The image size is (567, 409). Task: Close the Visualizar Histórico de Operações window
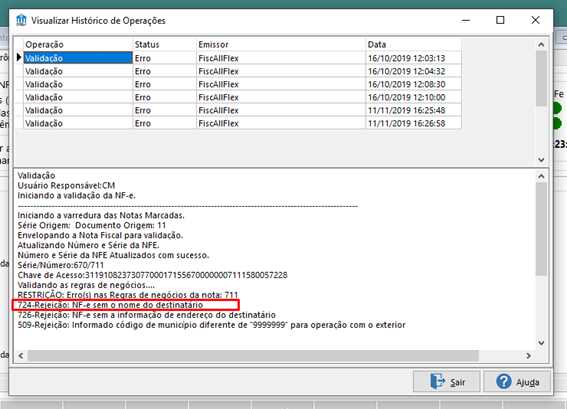[x=536, y=20]
